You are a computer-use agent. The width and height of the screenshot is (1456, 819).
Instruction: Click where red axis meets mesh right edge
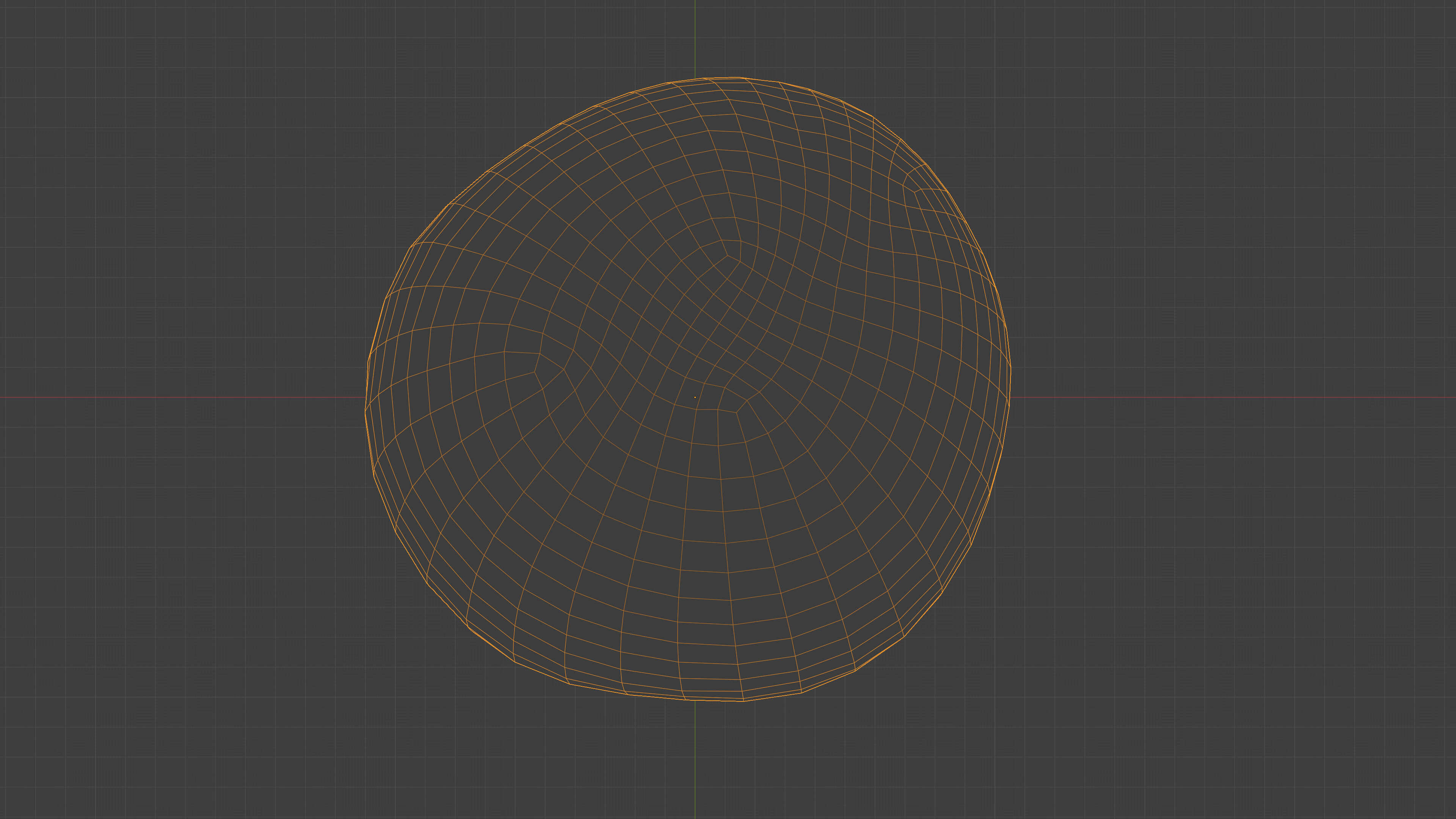point(1009,397)
